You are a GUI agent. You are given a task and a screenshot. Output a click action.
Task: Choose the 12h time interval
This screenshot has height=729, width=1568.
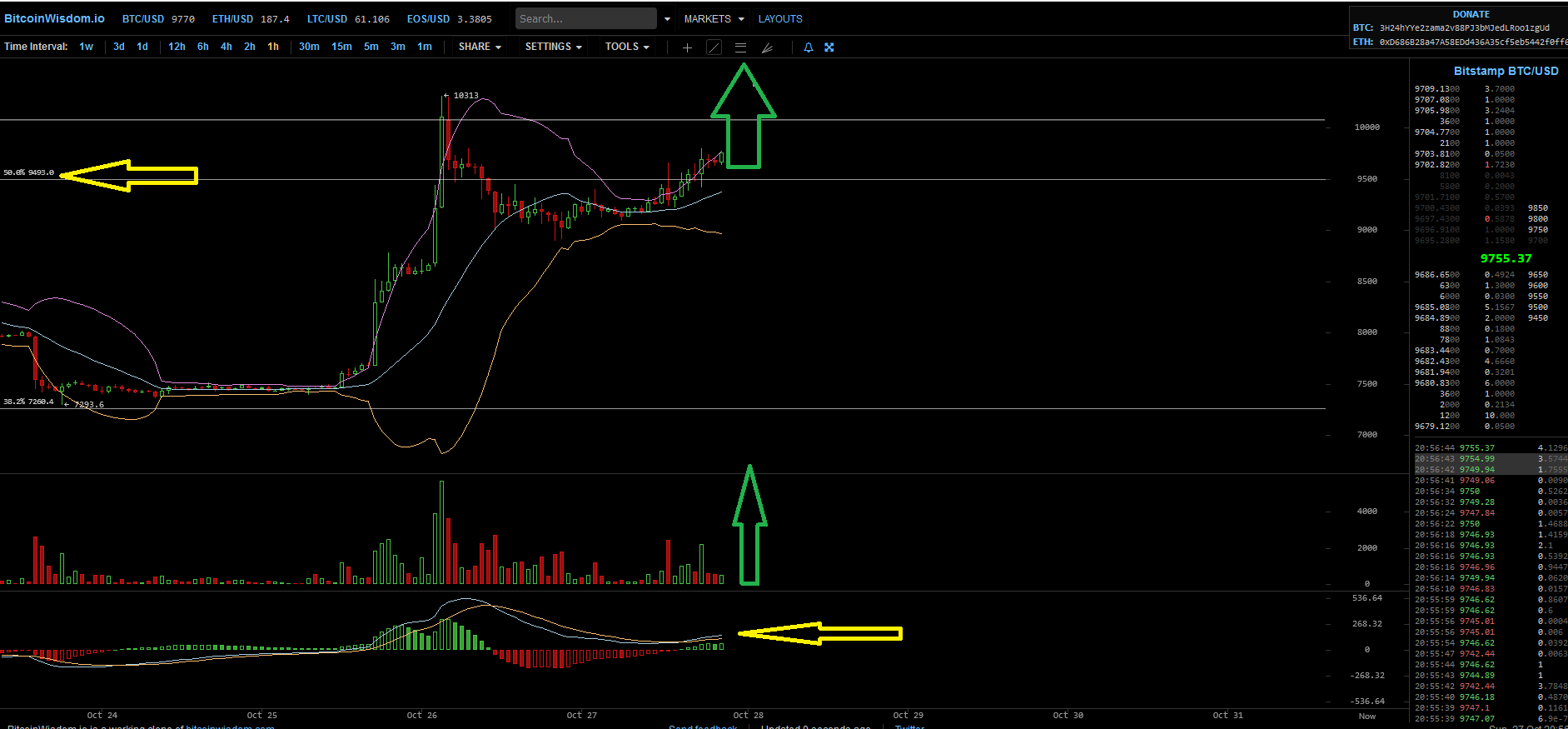point(177,47)
